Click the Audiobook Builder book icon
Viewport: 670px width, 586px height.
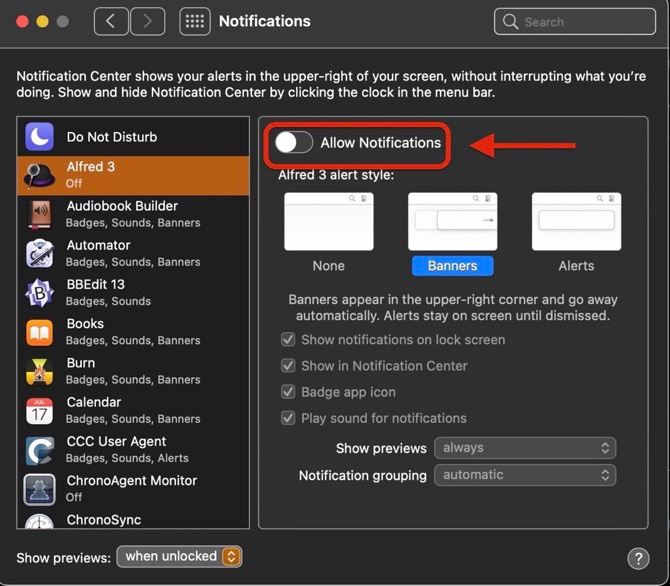coord(39,215)
